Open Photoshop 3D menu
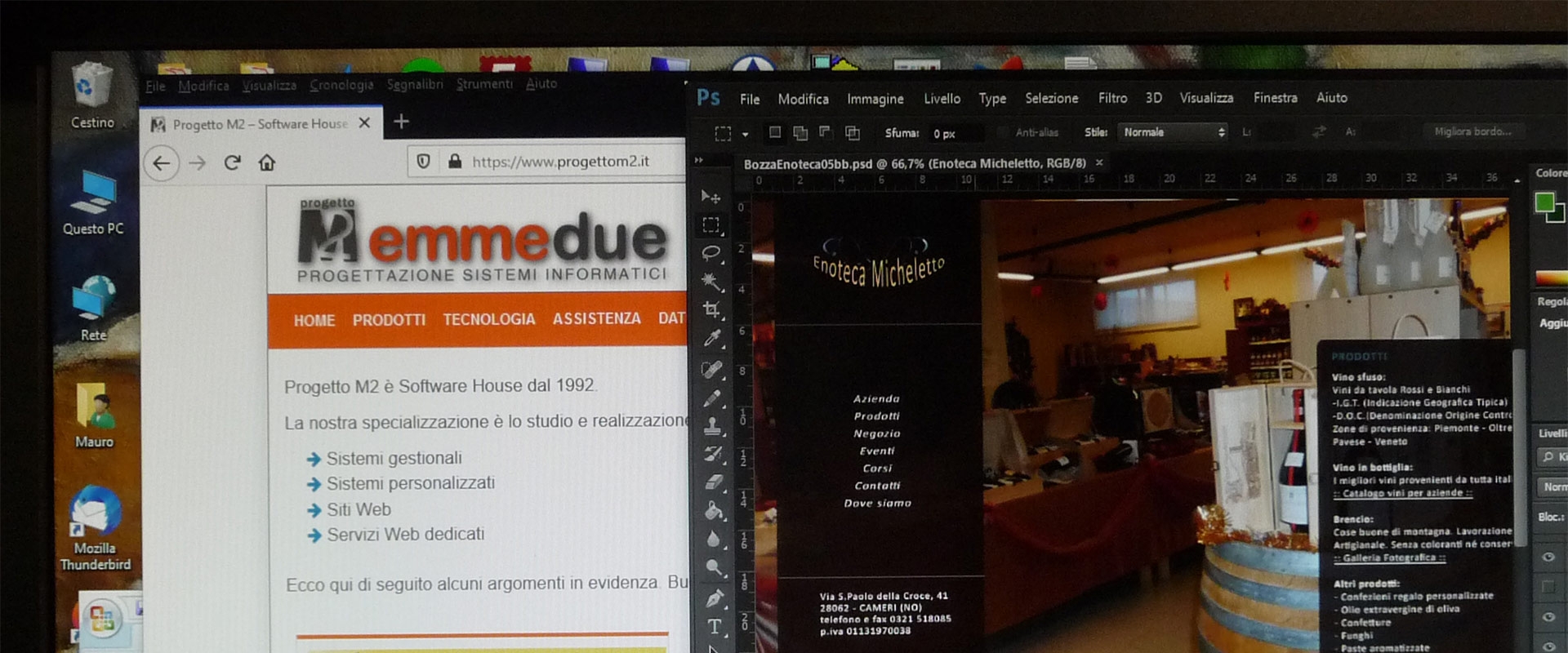 tap(1153, 97)
